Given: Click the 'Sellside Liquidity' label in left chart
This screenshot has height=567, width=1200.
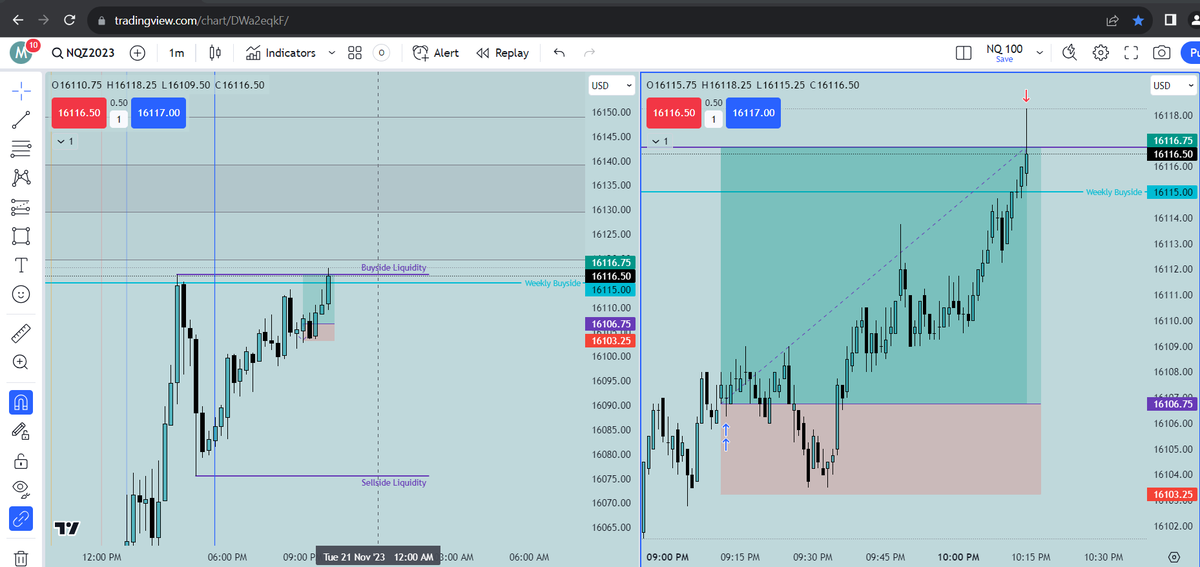Looking at the screenshot, I should click(394, 483).
